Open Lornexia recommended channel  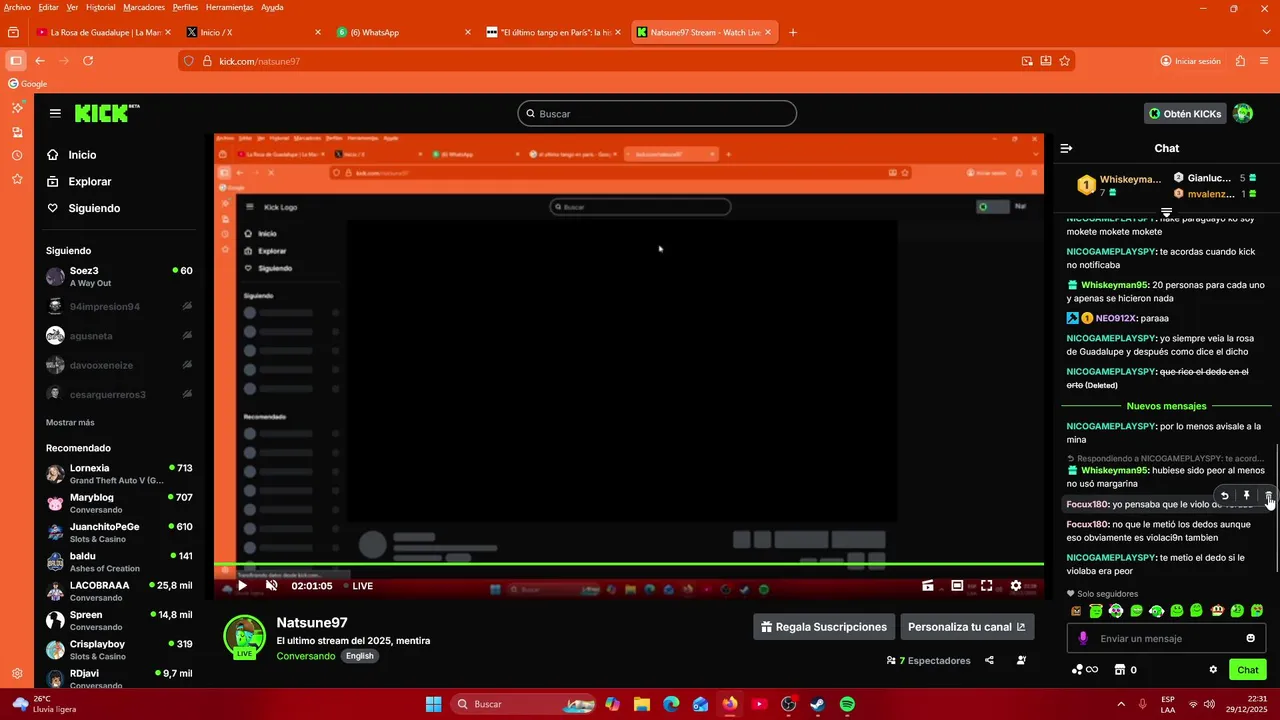point(119,474)
